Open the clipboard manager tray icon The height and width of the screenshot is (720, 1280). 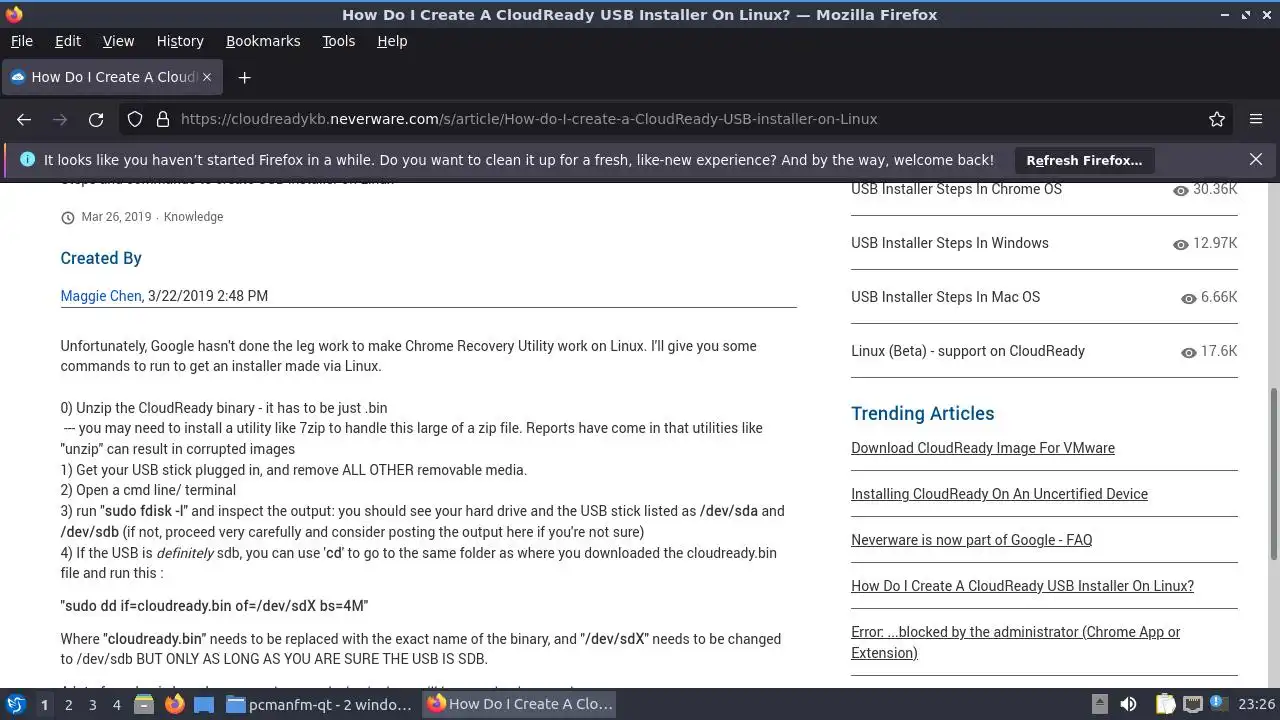tap(1165, 704)
